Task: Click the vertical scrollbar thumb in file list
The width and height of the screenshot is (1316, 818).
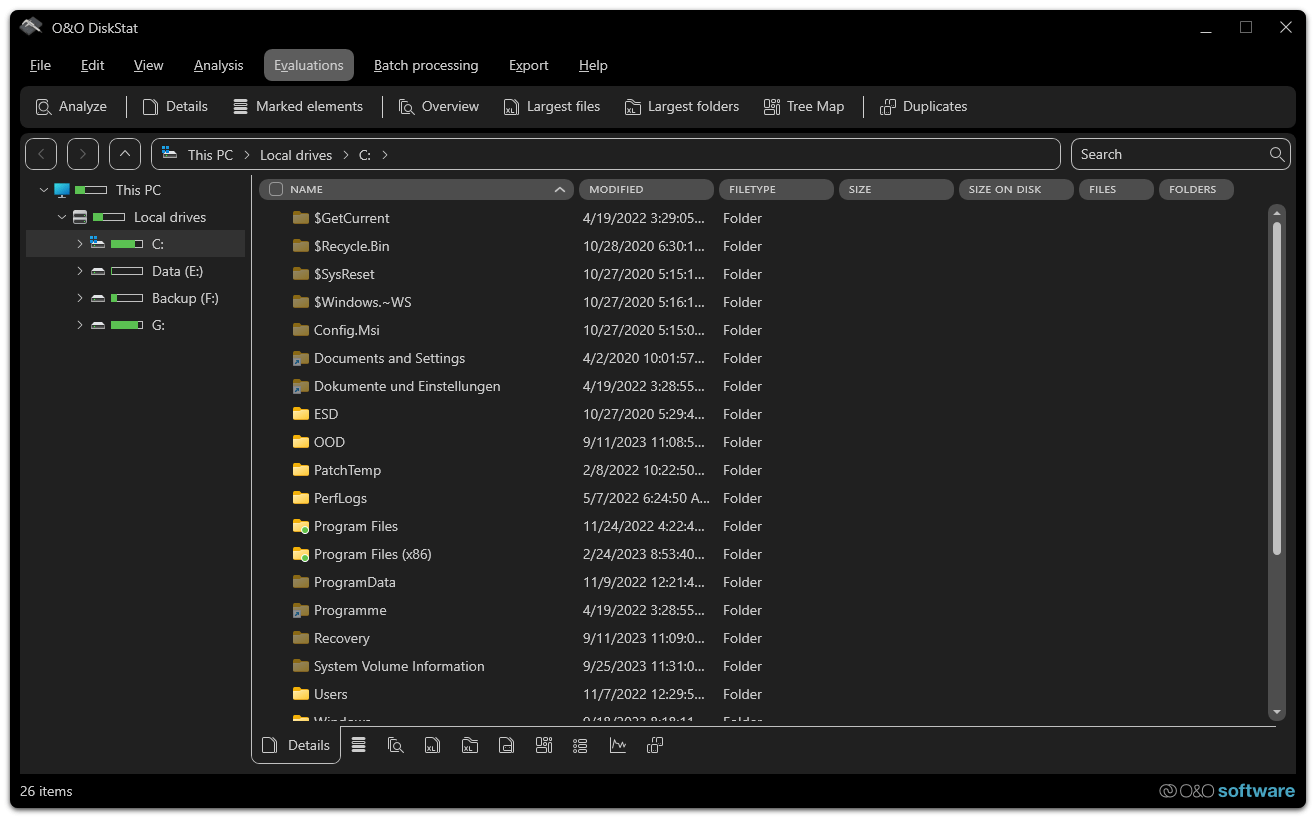Action: coord(1276,388)
